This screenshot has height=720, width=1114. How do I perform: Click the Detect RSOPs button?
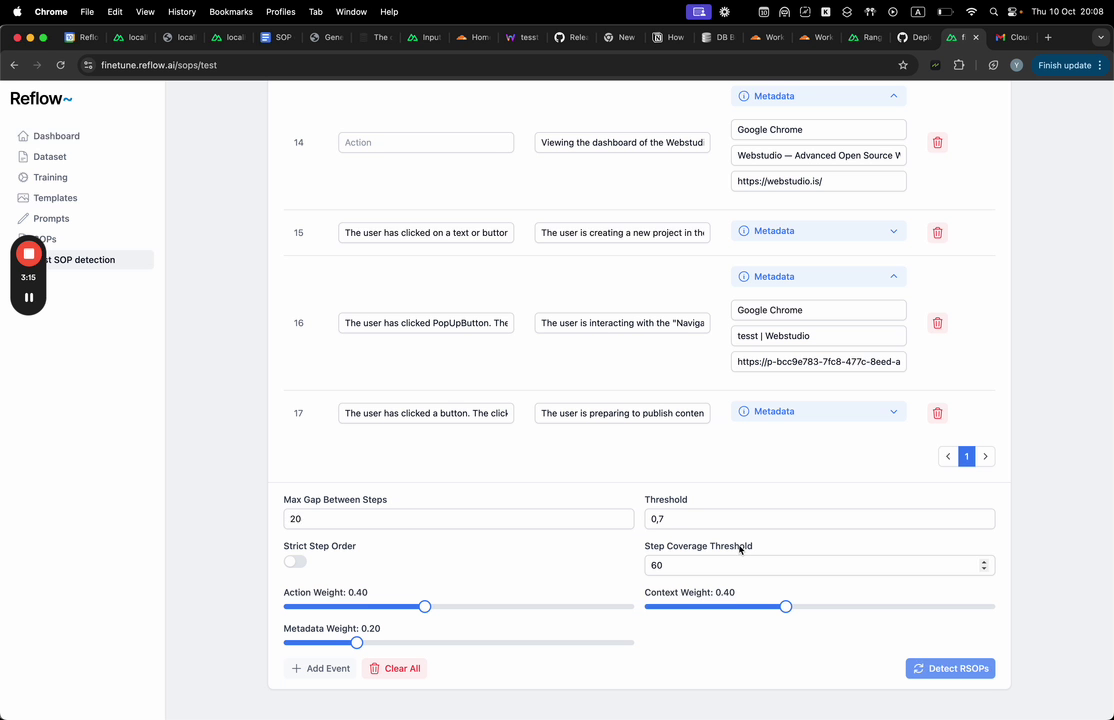pos(950,668)
